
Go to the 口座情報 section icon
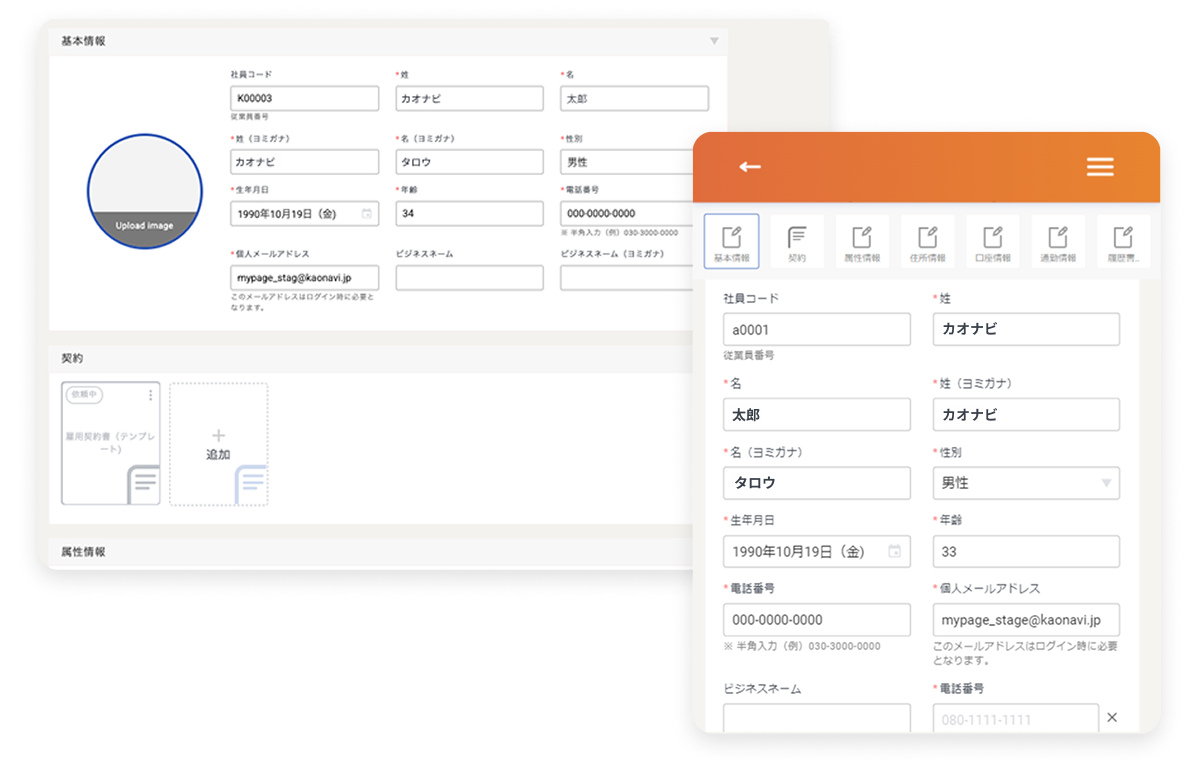pos(992,242)
